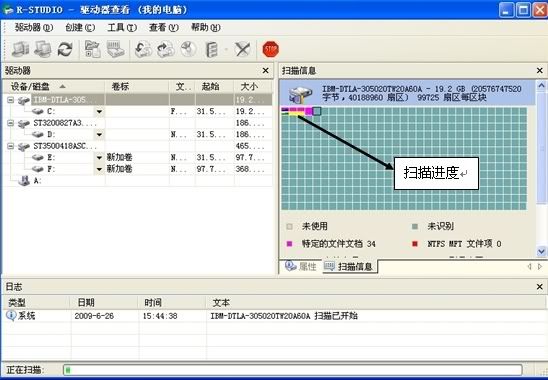Click scan info panel scrollbar down arrow
This screenshot has width=548, height=380.
541,251
